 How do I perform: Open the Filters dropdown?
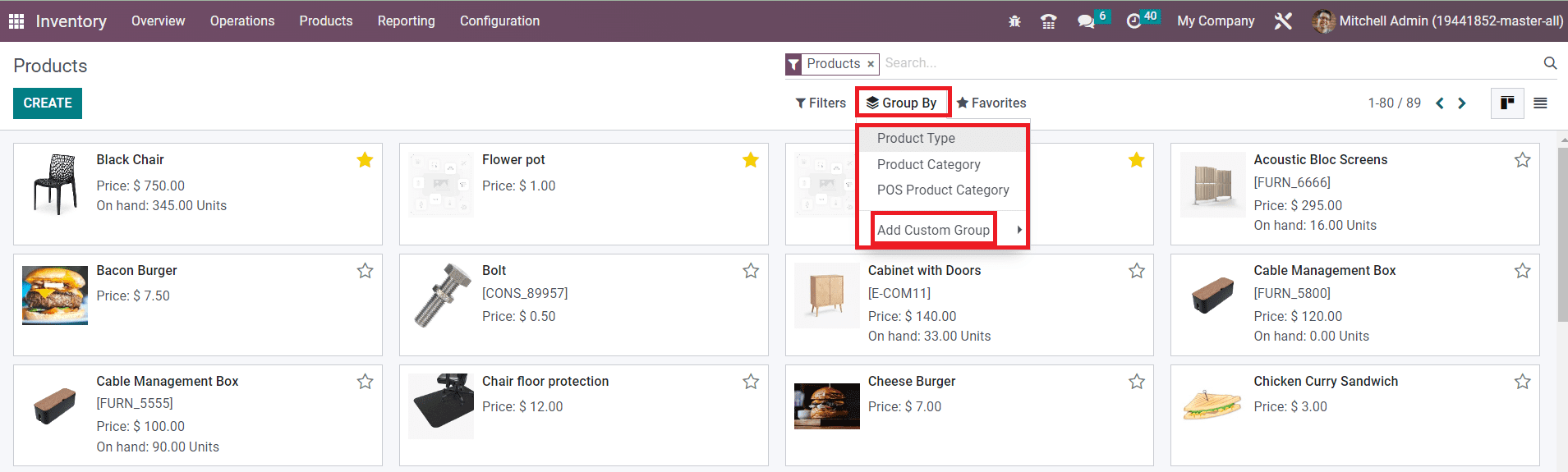tap(821, 103)
